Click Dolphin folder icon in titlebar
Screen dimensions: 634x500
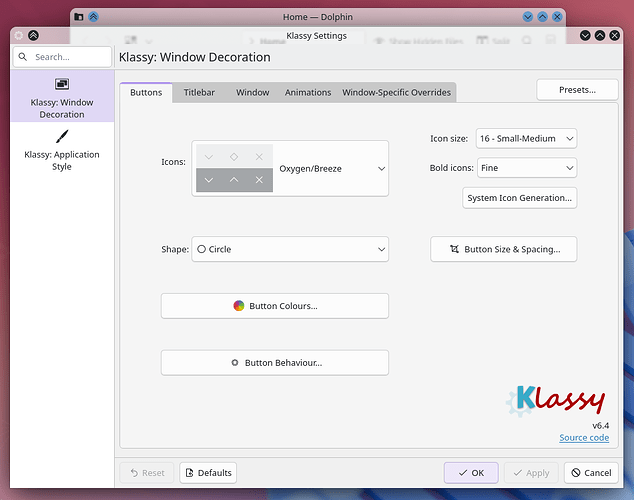[79, 17]
